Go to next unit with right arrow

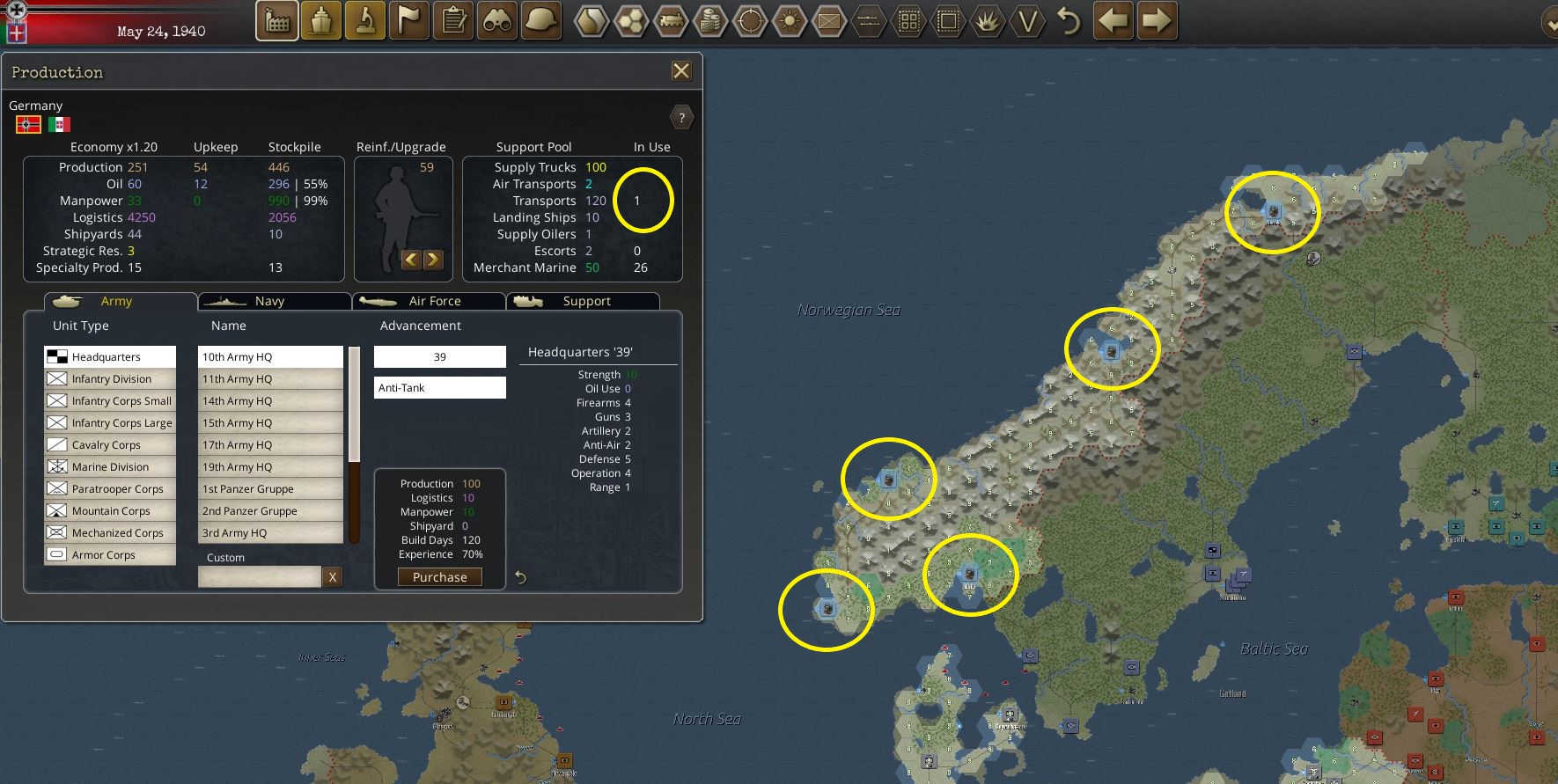pos(1157,20)
